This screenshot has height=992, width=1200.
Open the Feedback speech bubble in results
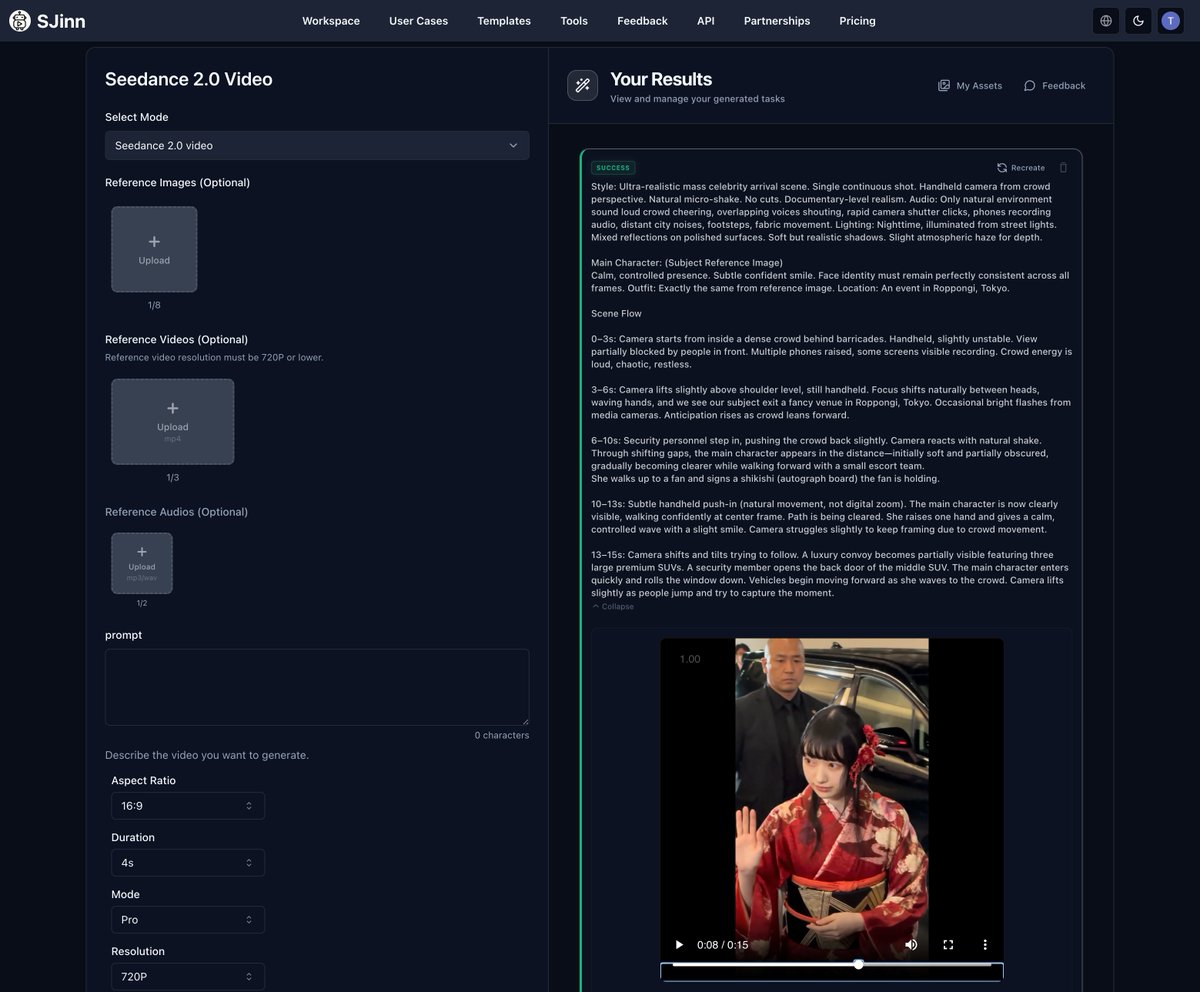[1030, 86]
